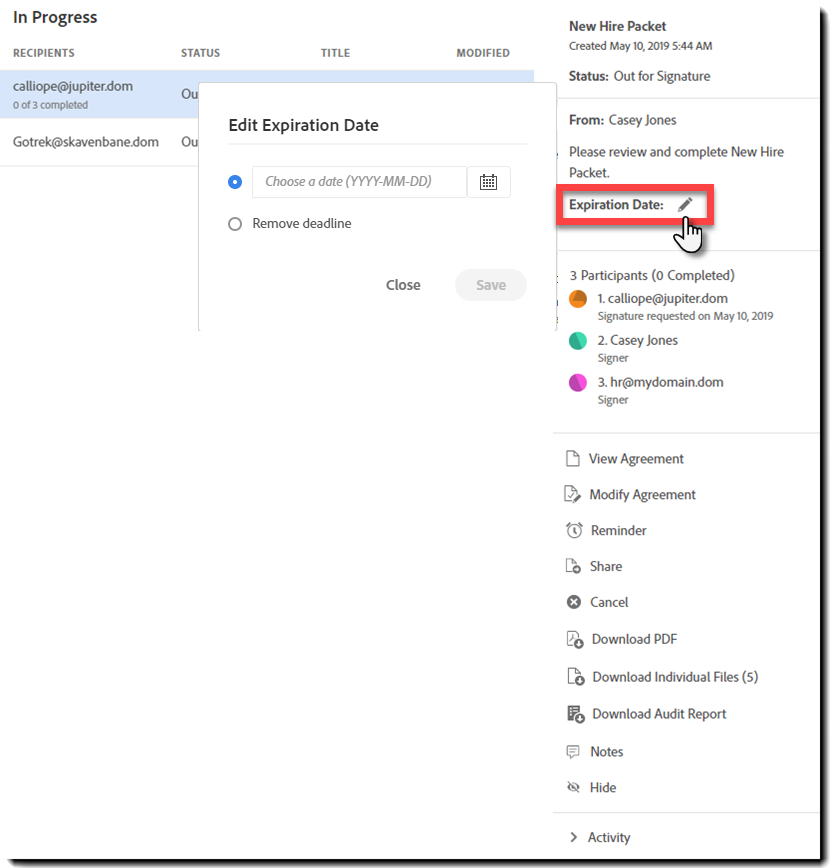Click the Reminder clock icon
The image size is (830, 868).
click(574, 531)
